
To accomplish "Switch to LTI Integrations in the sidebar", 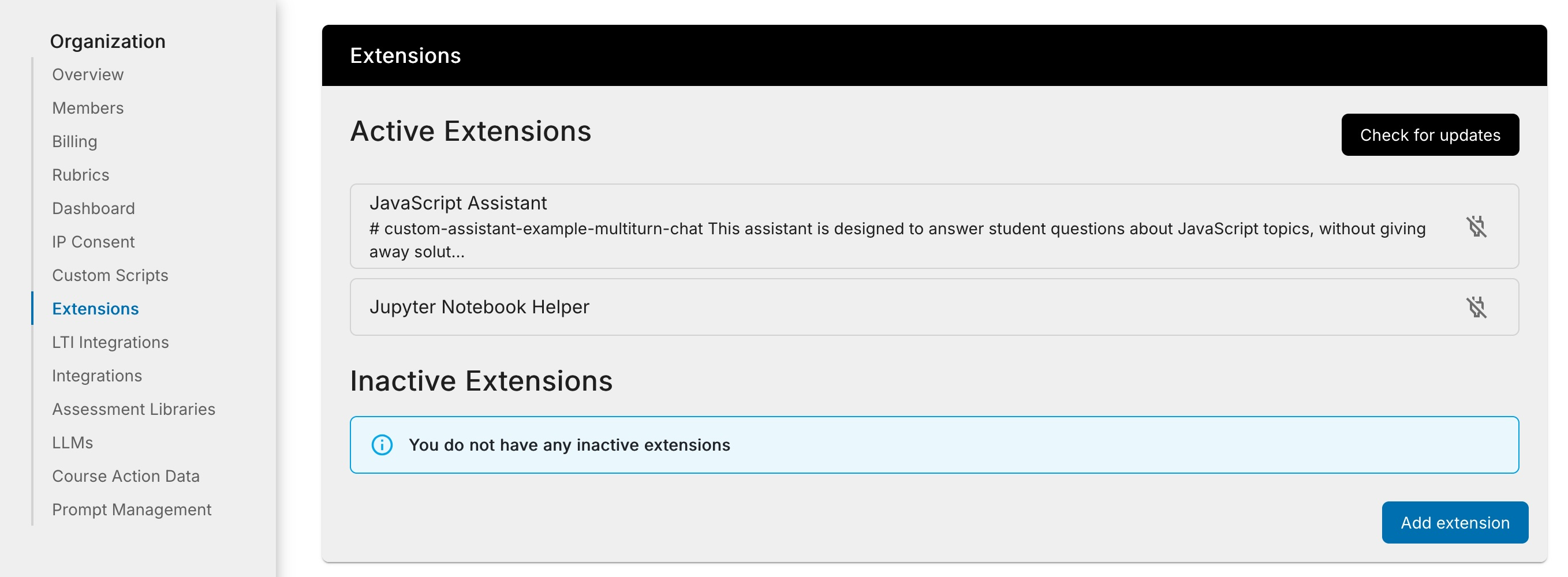I will point(110,342).
